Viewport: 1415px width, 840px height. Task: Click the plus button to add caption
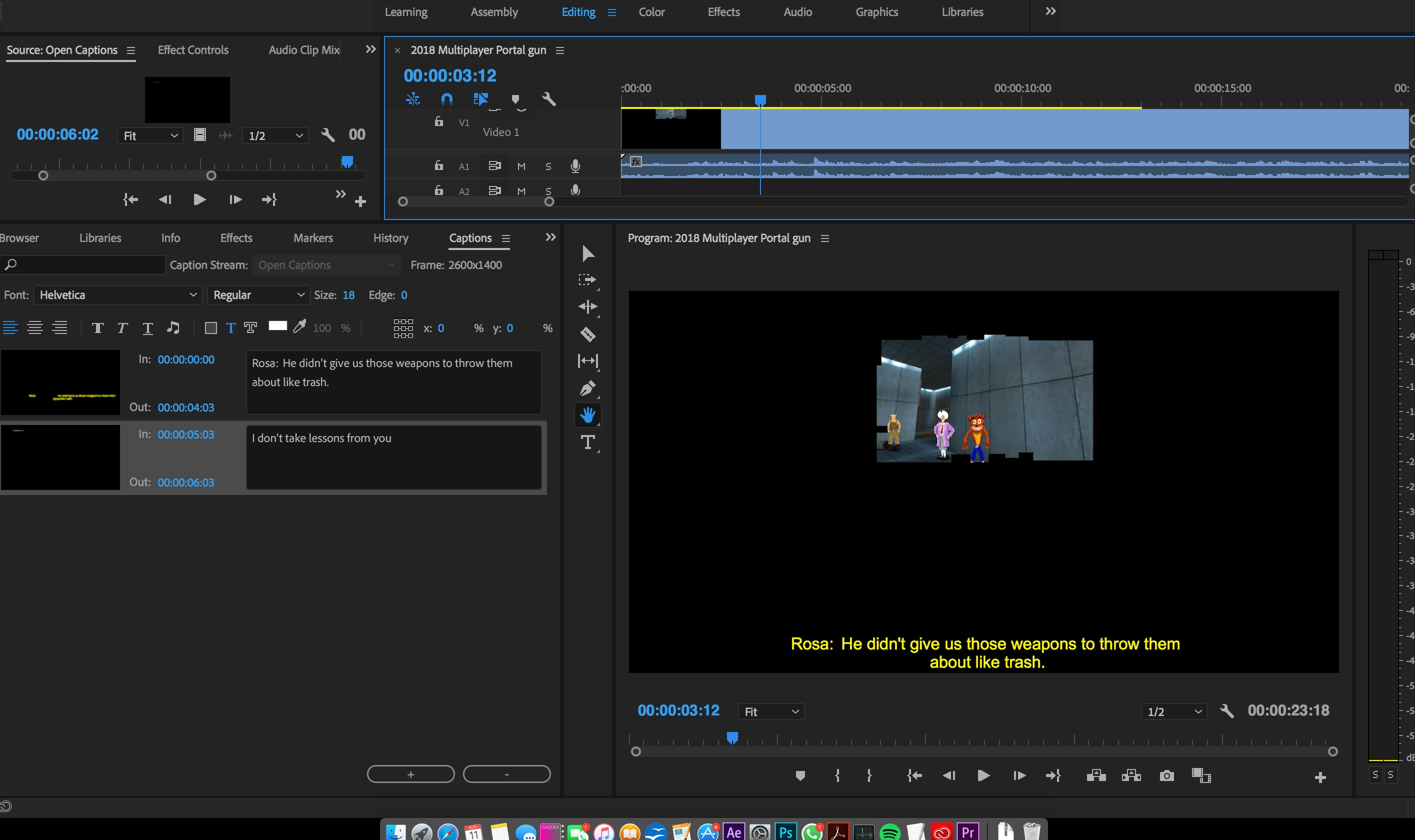[410, 774]
